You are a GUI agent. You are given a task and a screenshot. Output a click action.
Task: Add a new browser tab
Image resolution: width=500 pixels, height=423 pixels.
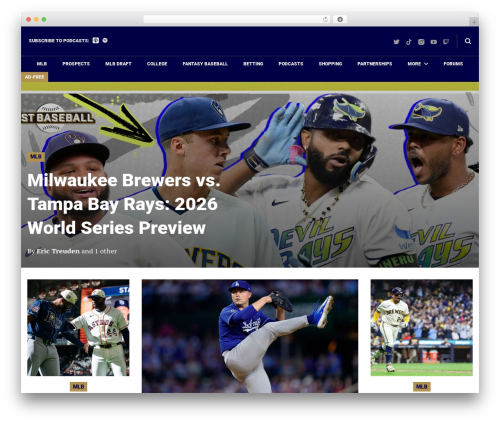pyautogui.click(x=474, y=22)
